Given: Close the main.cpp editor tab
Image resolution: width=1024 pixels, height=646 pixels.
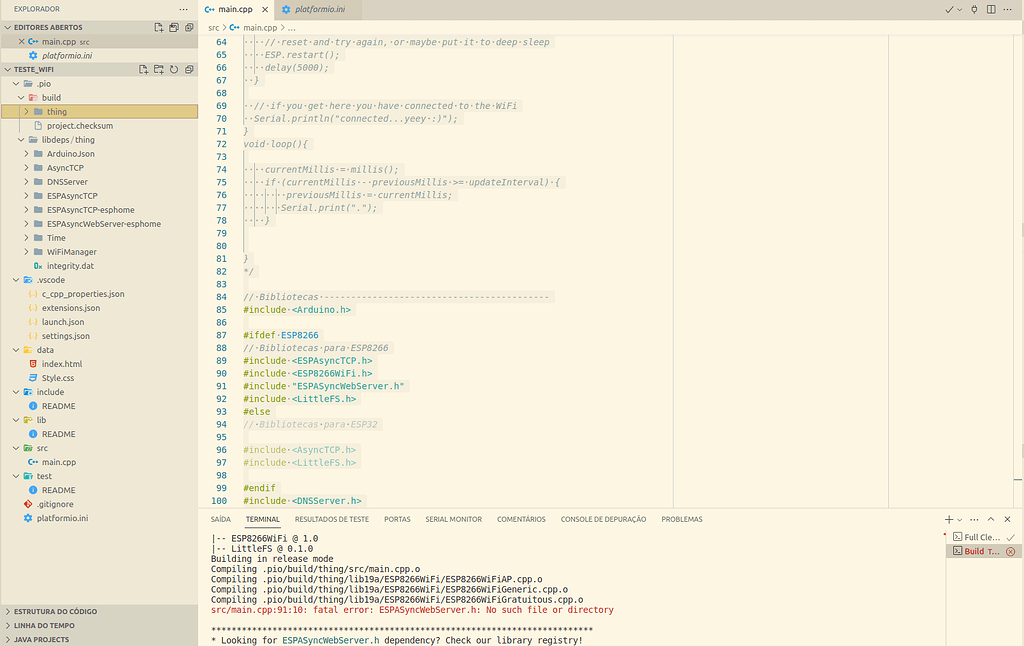Looking at the screenshot, I should pos(264,10).
